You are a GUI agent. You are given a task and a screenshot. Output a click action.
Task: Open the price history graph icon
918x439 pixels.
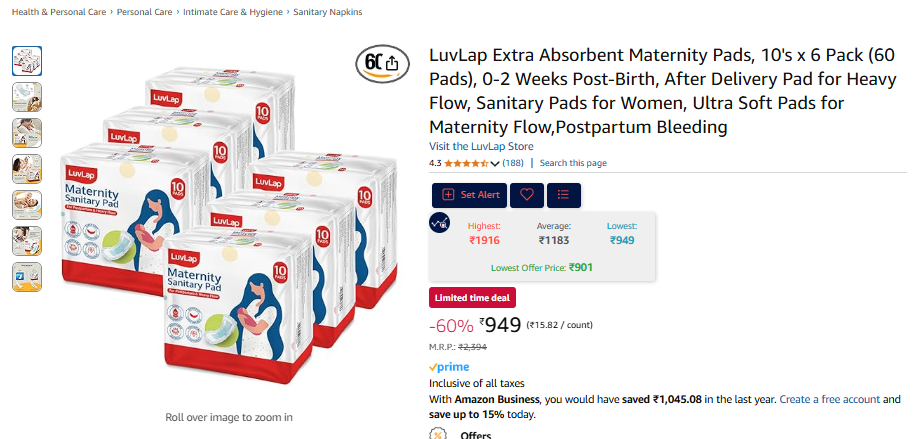439,222
